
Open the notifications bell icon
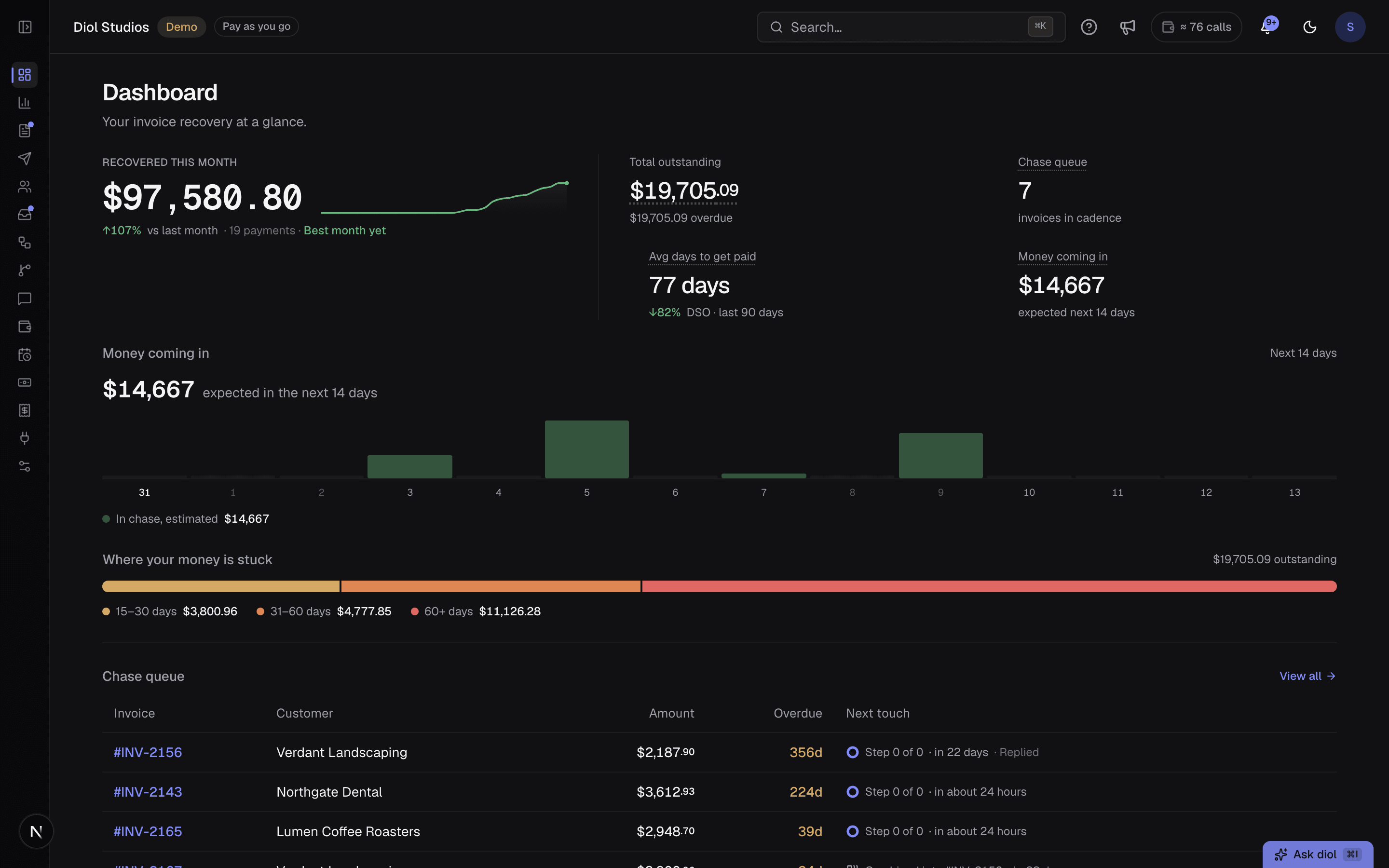pos(1267,27)
